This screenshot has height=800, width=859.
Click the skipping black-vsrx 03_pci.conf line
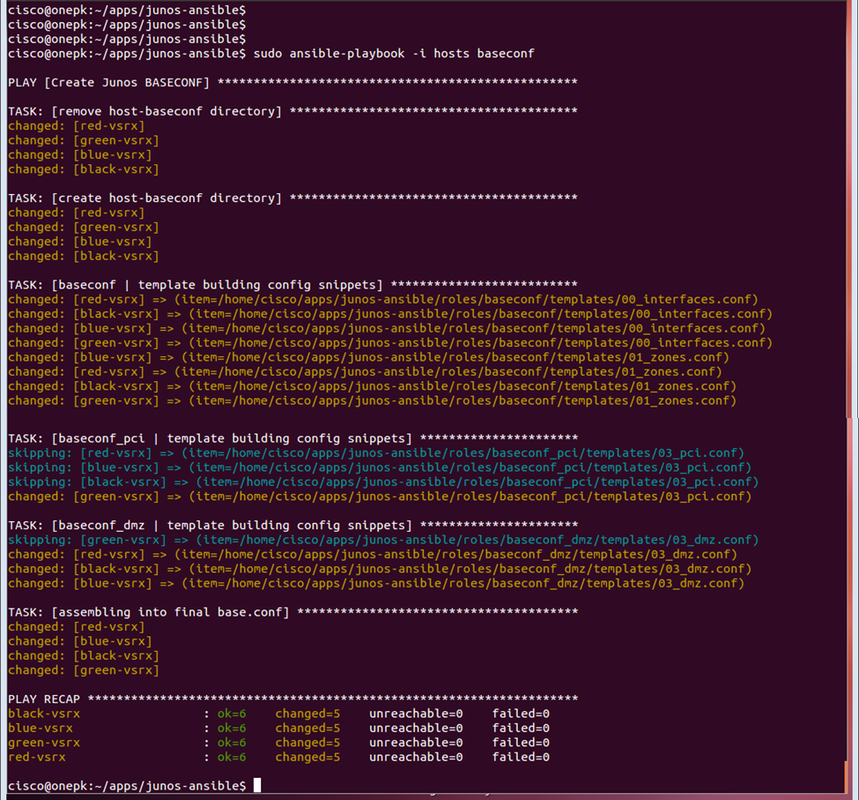(383, 482)
